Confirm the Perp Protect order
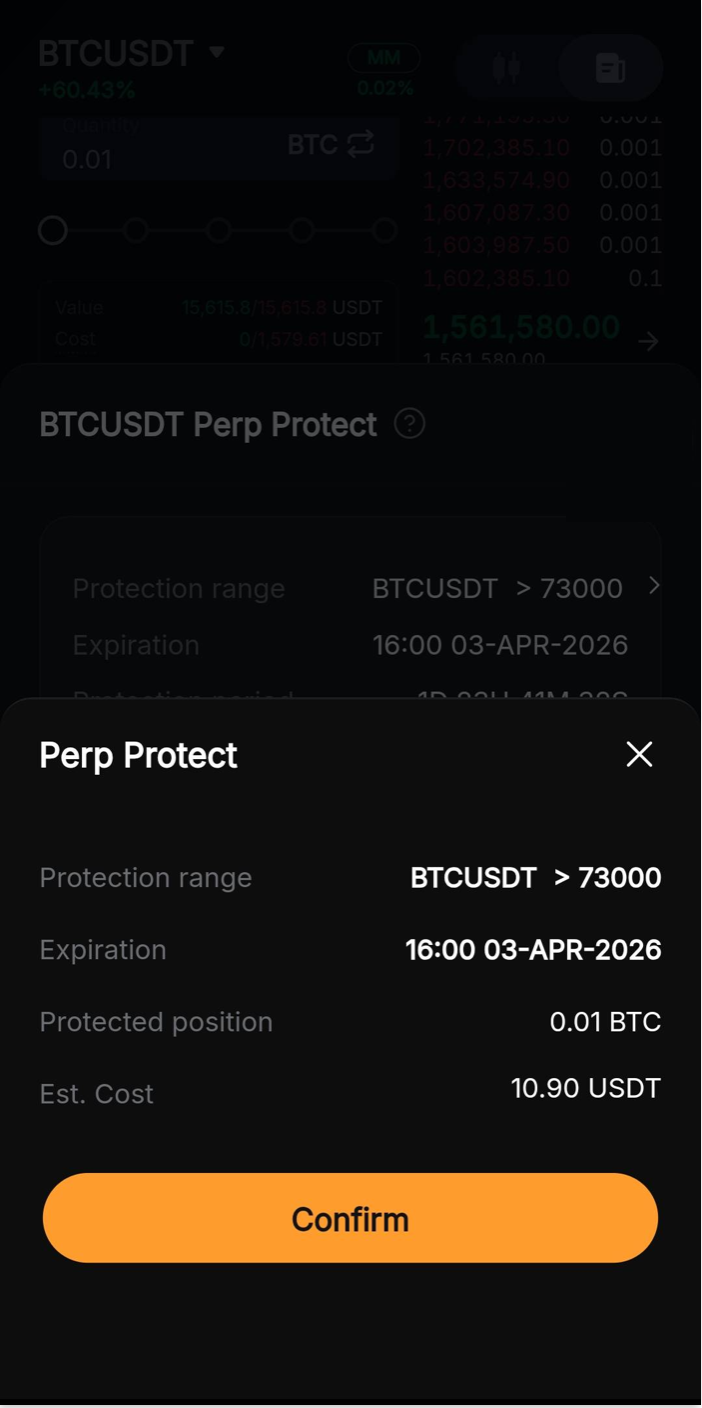This screenshot has width=702, height=1408. [x=350, y=1218]
